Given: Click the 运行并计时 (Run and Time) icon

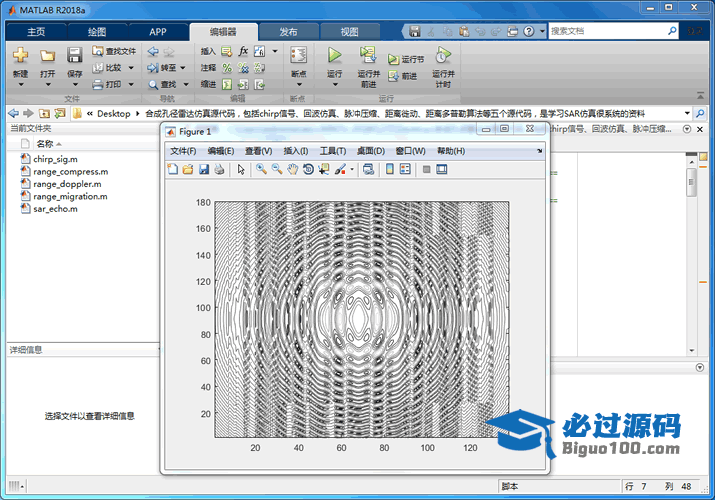Looking at the screenshot, I should 442,55.
